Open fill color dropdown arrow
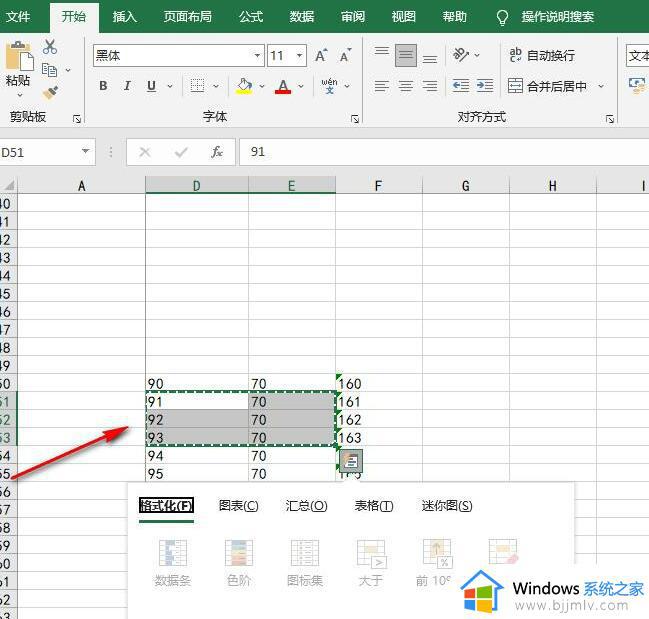The width and height of the screenshot is (649, 619). (262, 86)
